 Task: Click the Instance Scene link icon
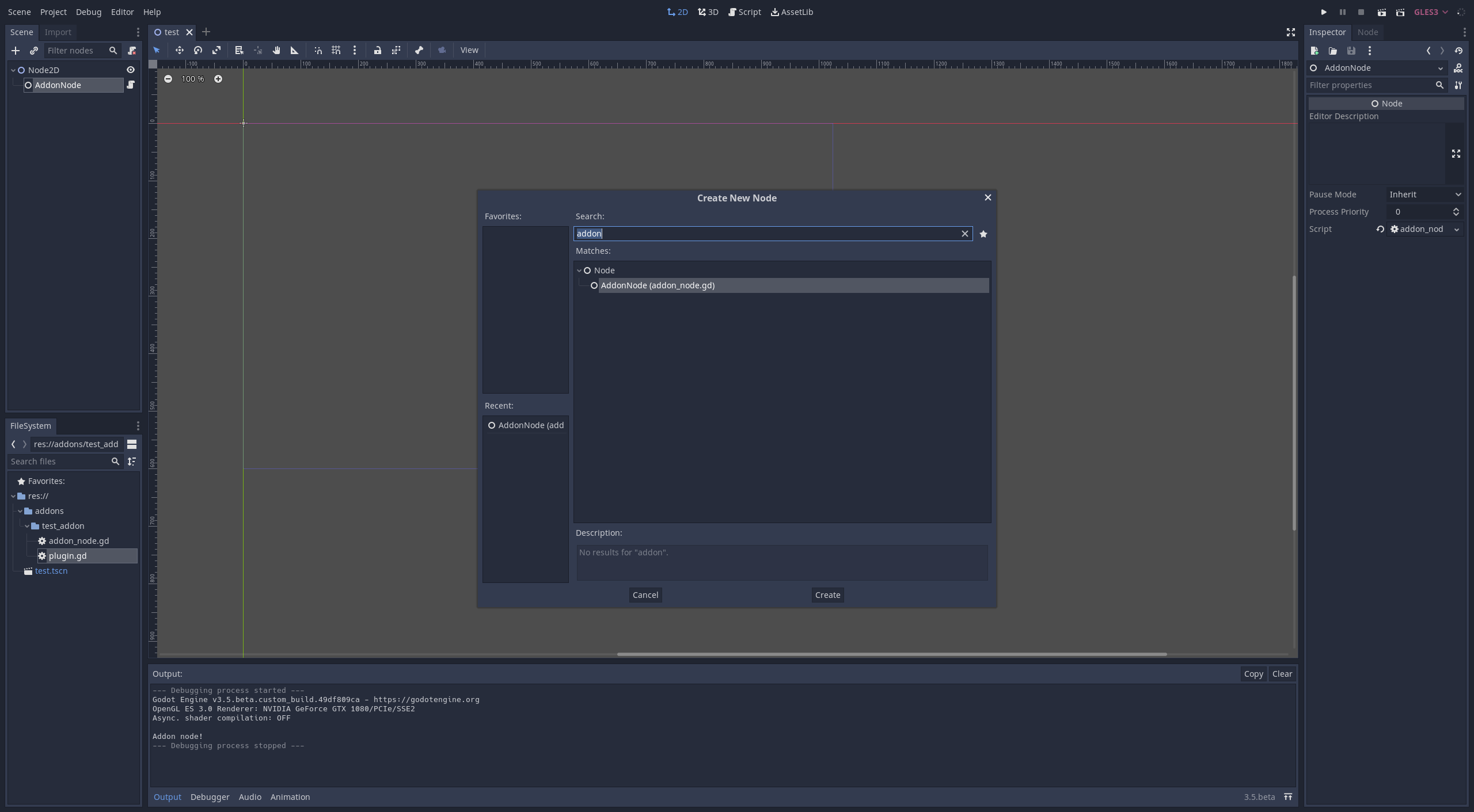pos(34,51)
